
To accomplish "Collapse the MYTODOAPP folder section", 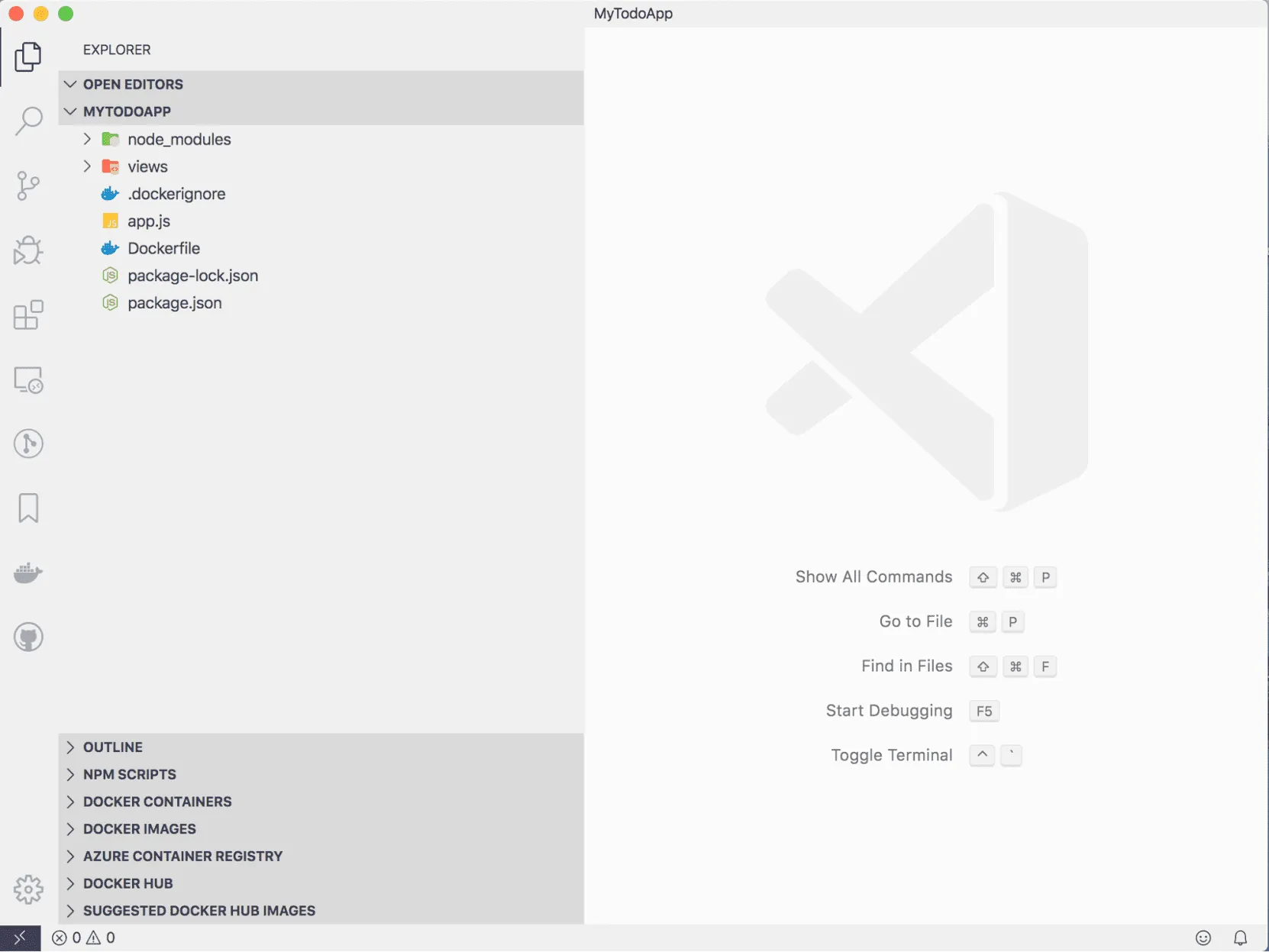I will [321, 111].
